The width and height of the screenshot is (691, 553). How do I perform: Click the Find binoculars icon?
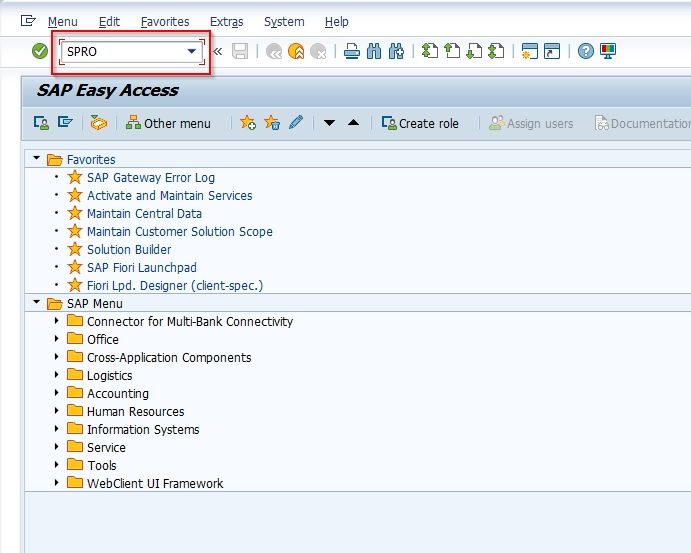click(374, 51)
